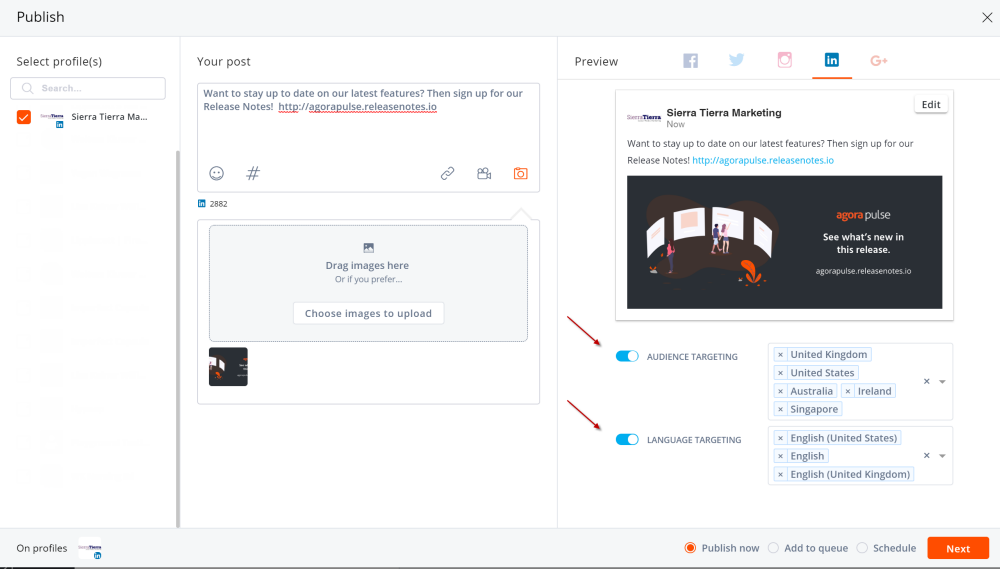Click the uploaded image thumbnail
The height and width of the screenshot is (569, 1000).
[x=228, y=367]
